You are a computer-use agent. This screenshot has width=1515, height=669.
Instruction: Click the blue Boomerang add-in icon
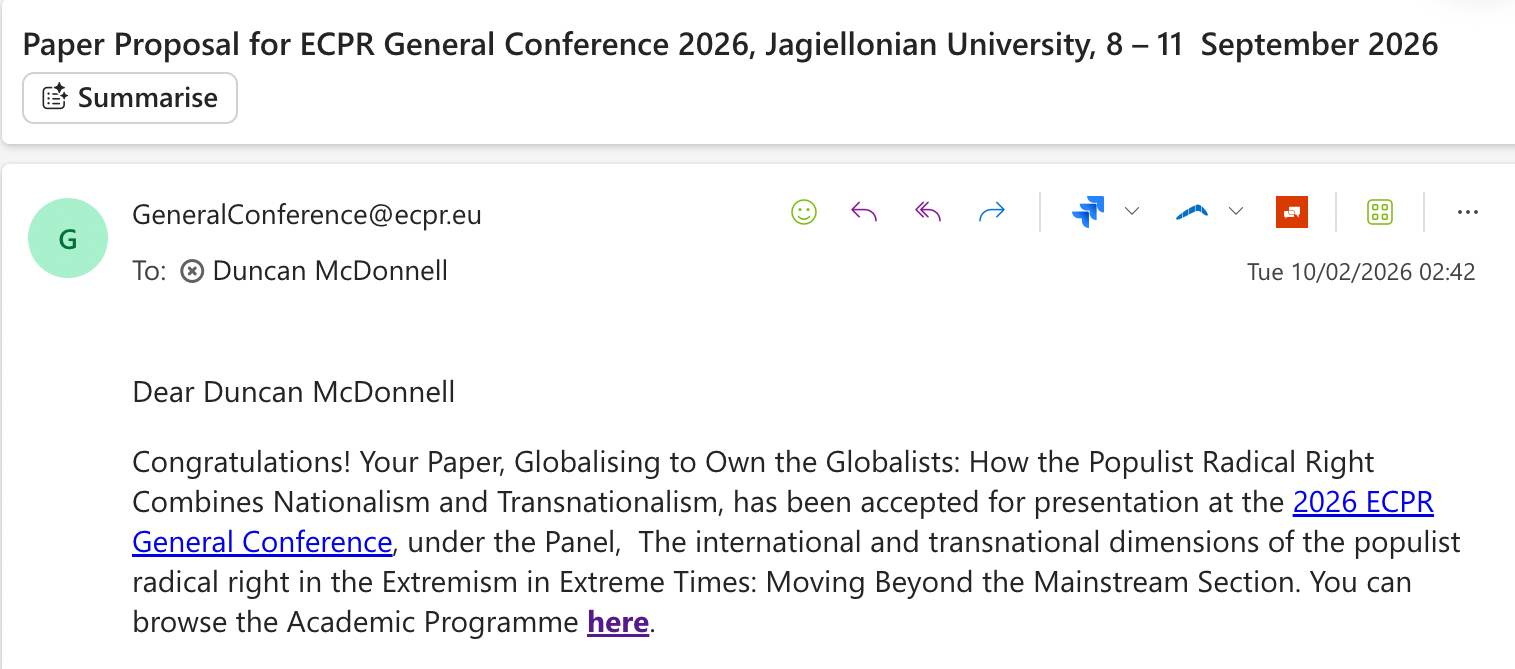[1191, 212]
